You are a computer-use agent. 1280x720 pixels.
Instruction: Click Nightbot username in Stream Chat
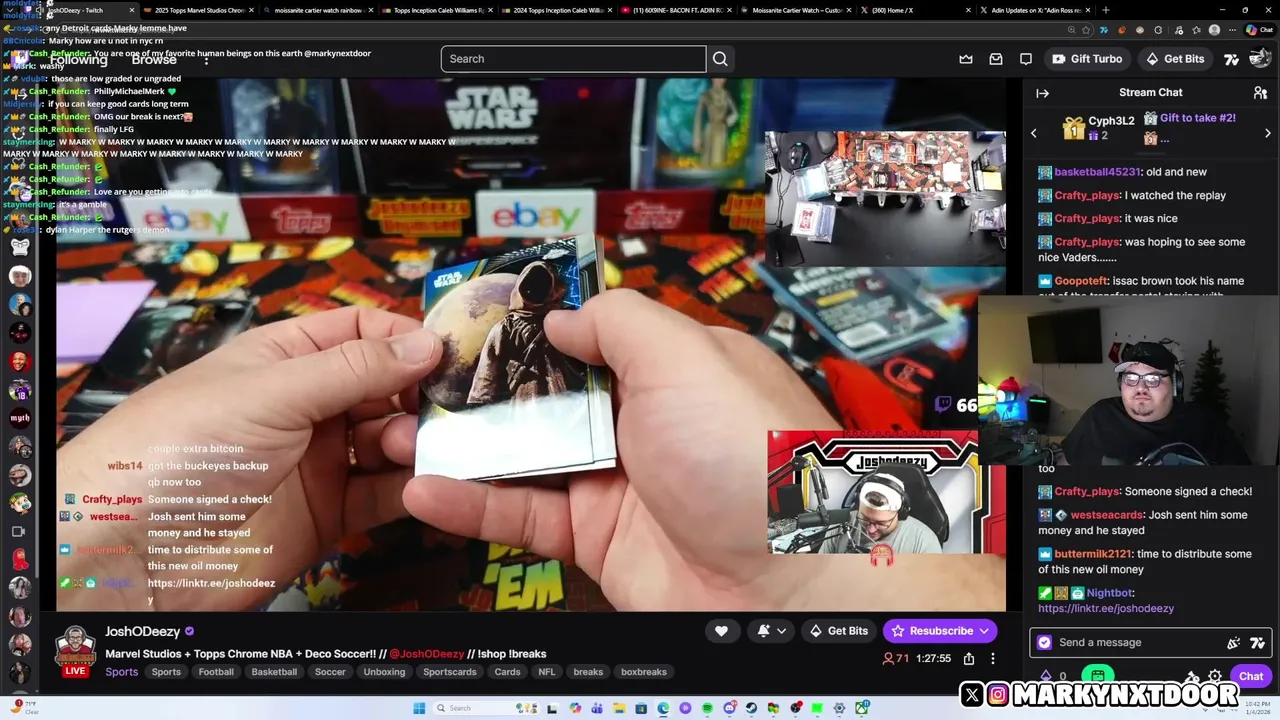[x=1110, y=593]
